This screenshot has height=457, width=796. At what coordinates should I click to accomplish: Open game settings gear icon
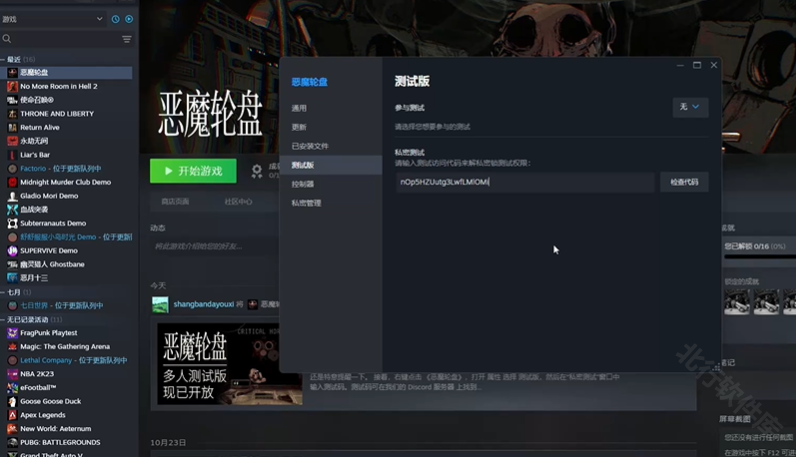click(x=257, y=171)
